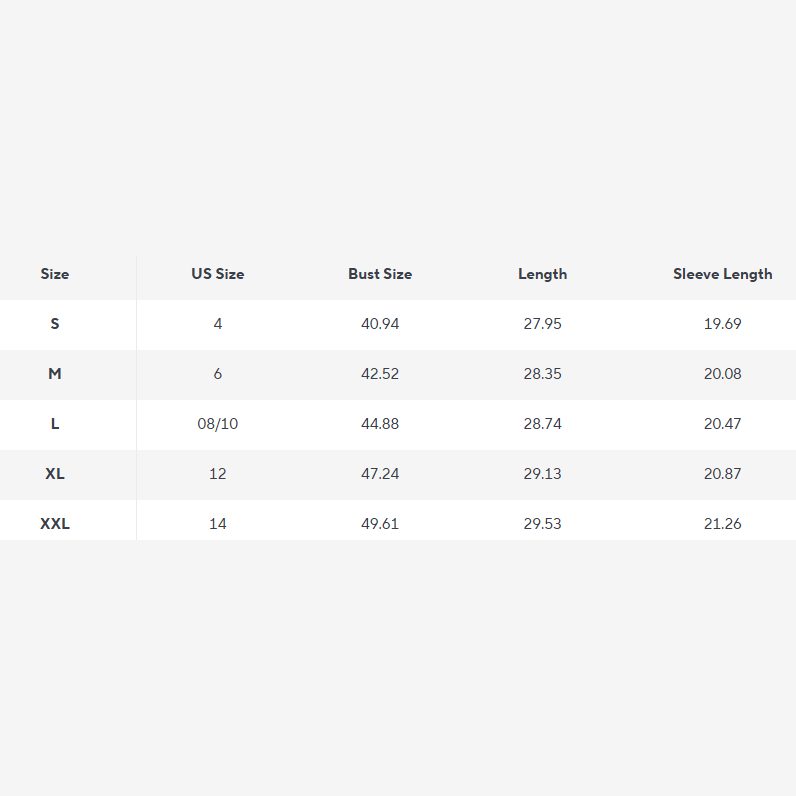Click US size 08/10 cell

click(218, 424)
